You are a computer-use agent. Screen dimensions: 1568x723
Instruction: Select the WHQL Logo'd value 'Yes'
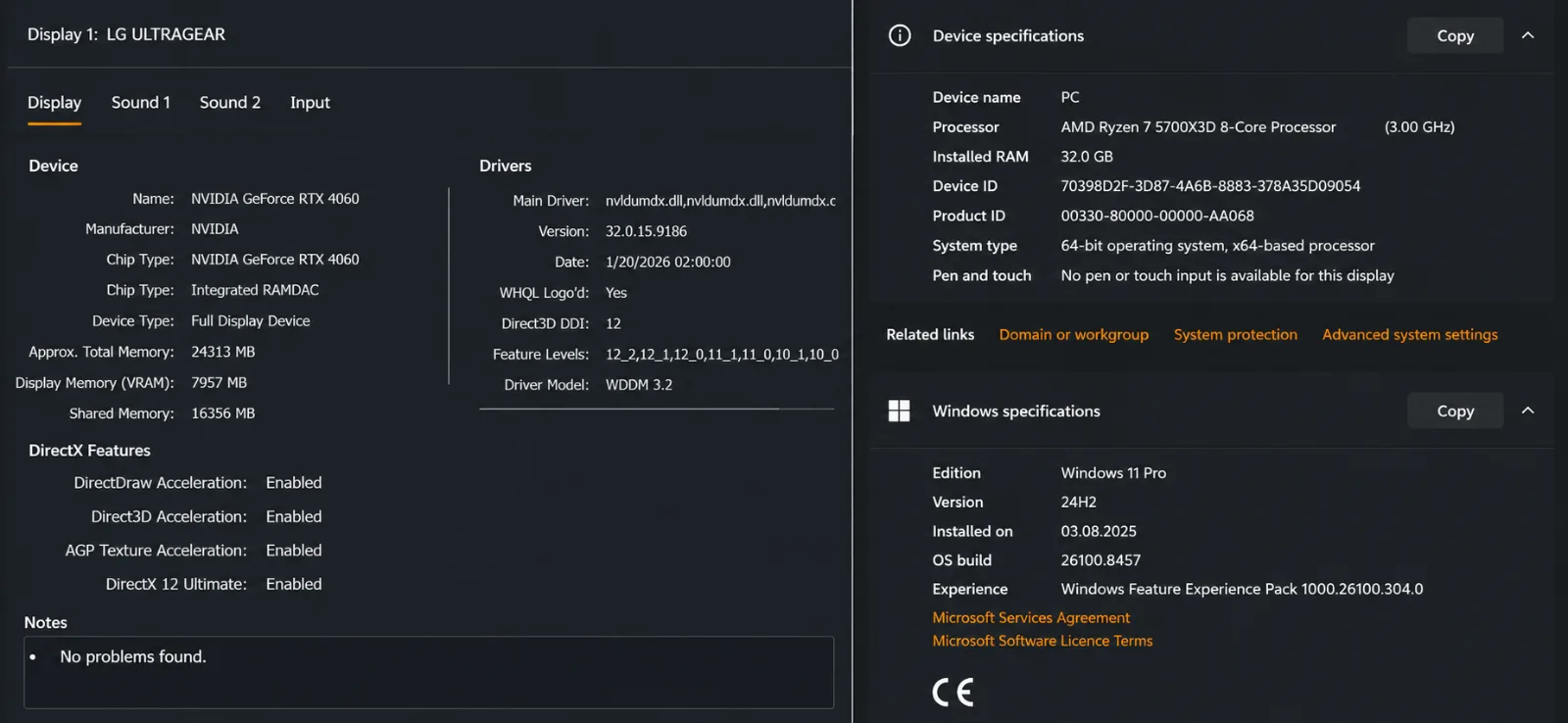click(x=616, y=293)
